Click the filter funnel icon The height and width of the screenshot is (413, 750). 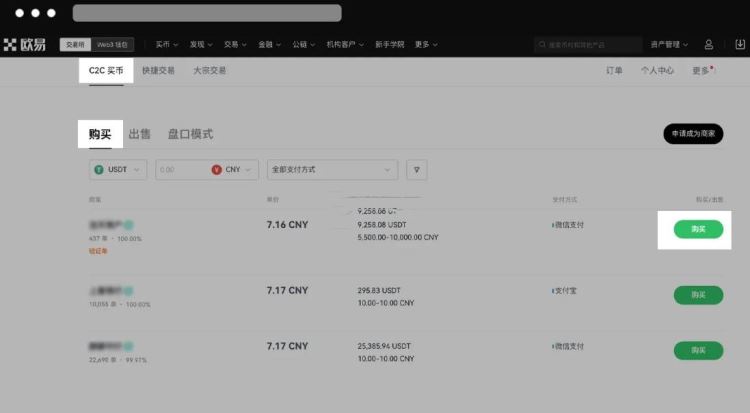coord(416,170)
